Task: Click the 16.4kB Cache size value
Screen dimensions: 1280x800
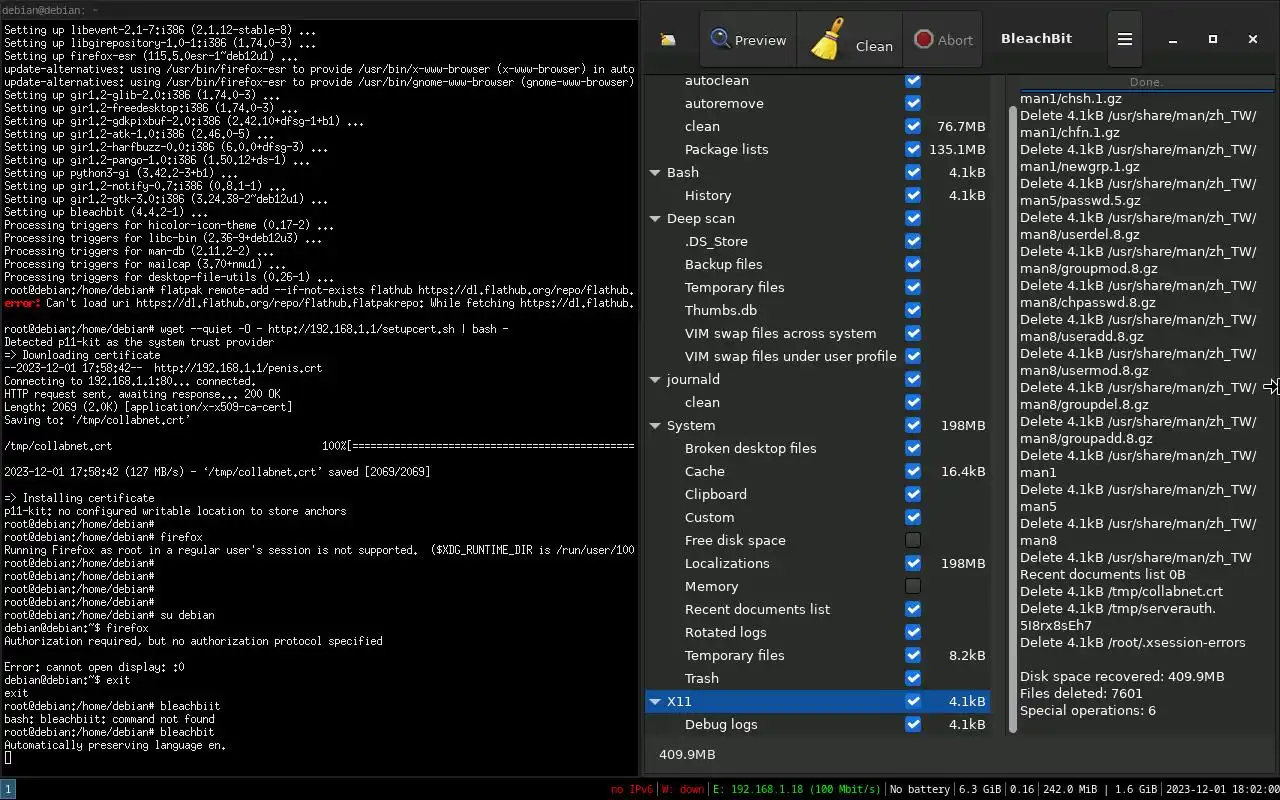Action: click(x=961, y=471)
